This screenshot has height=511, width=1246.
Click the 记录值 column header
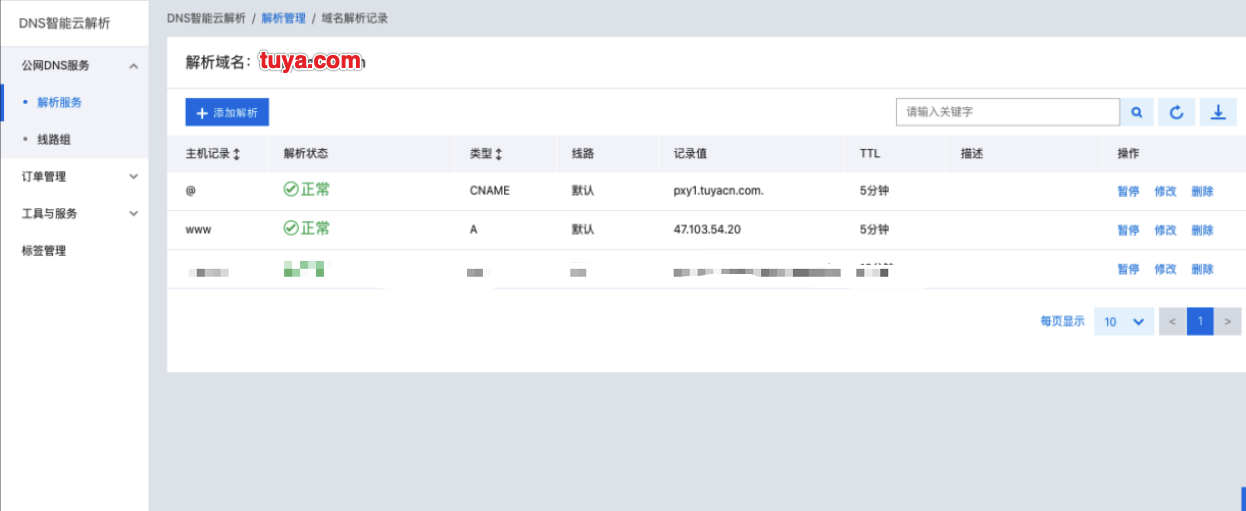point(691,154)
